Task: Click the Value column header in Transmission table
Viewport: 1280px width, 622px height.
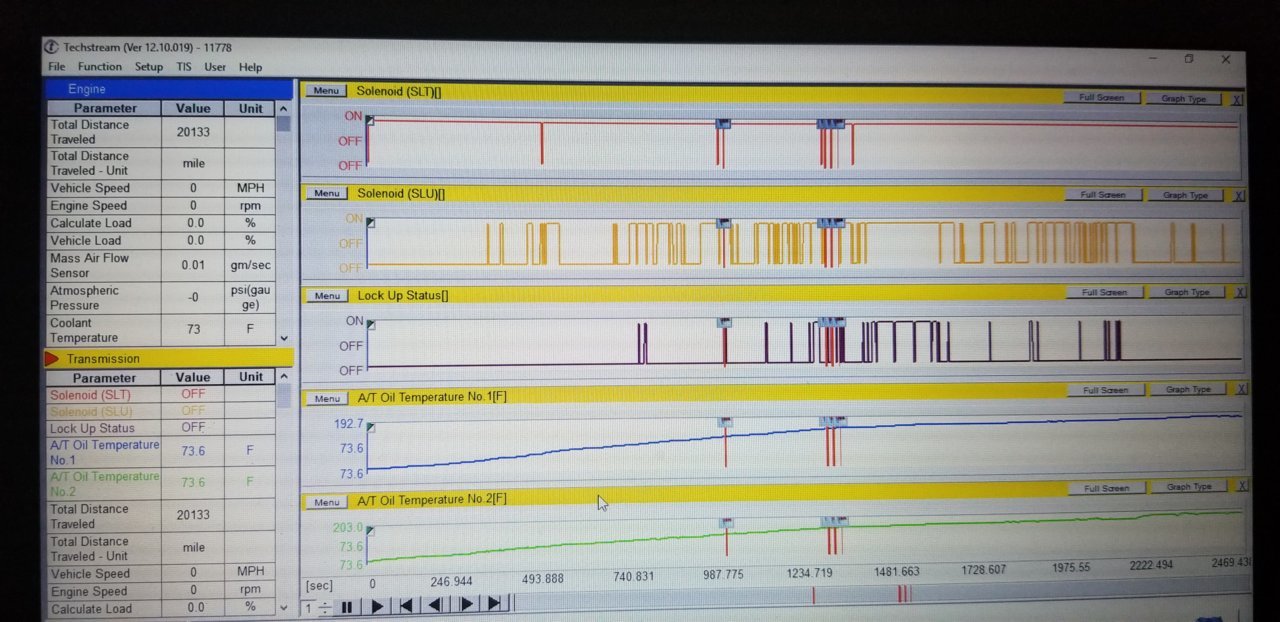Action: pos(193,377)
